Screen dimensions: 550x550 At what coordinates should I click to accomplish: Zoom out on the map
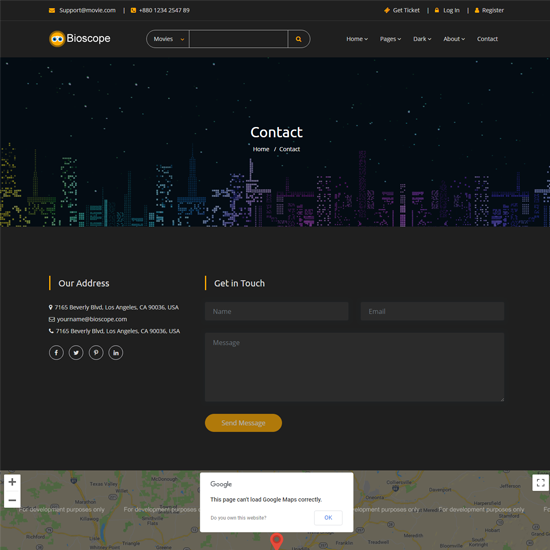click(12, 500)
